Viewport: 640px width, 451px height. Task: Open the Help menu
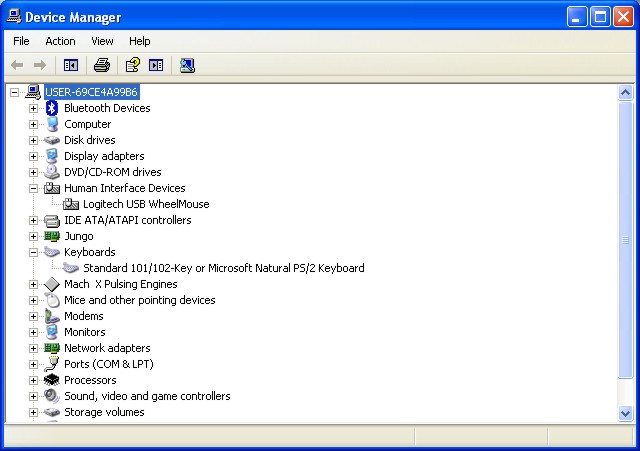(140, 41)
